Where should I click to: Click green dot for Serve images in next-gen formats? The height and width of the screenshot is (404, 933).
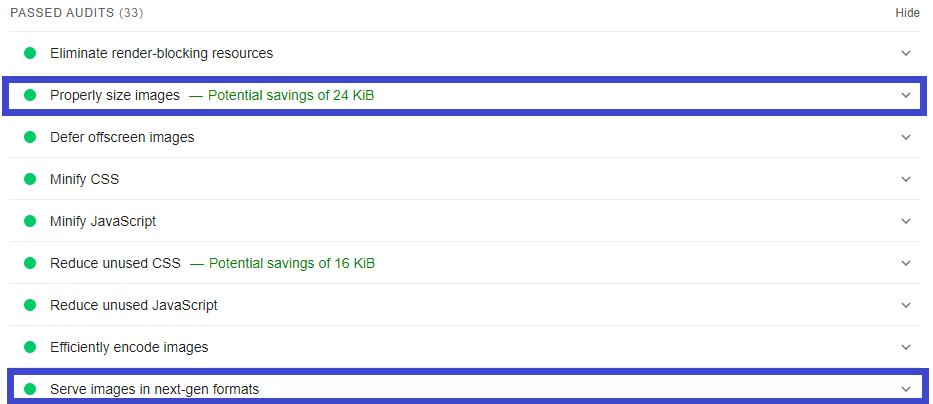click(30, 389)
